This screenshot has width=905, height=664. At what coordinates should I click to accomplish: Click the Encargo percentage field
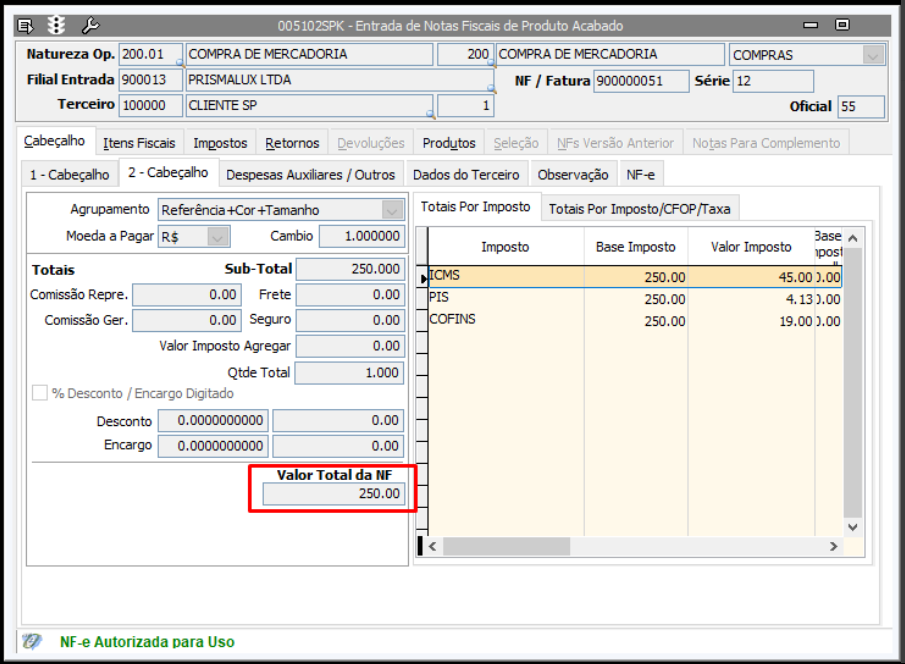tap(213, 446)
